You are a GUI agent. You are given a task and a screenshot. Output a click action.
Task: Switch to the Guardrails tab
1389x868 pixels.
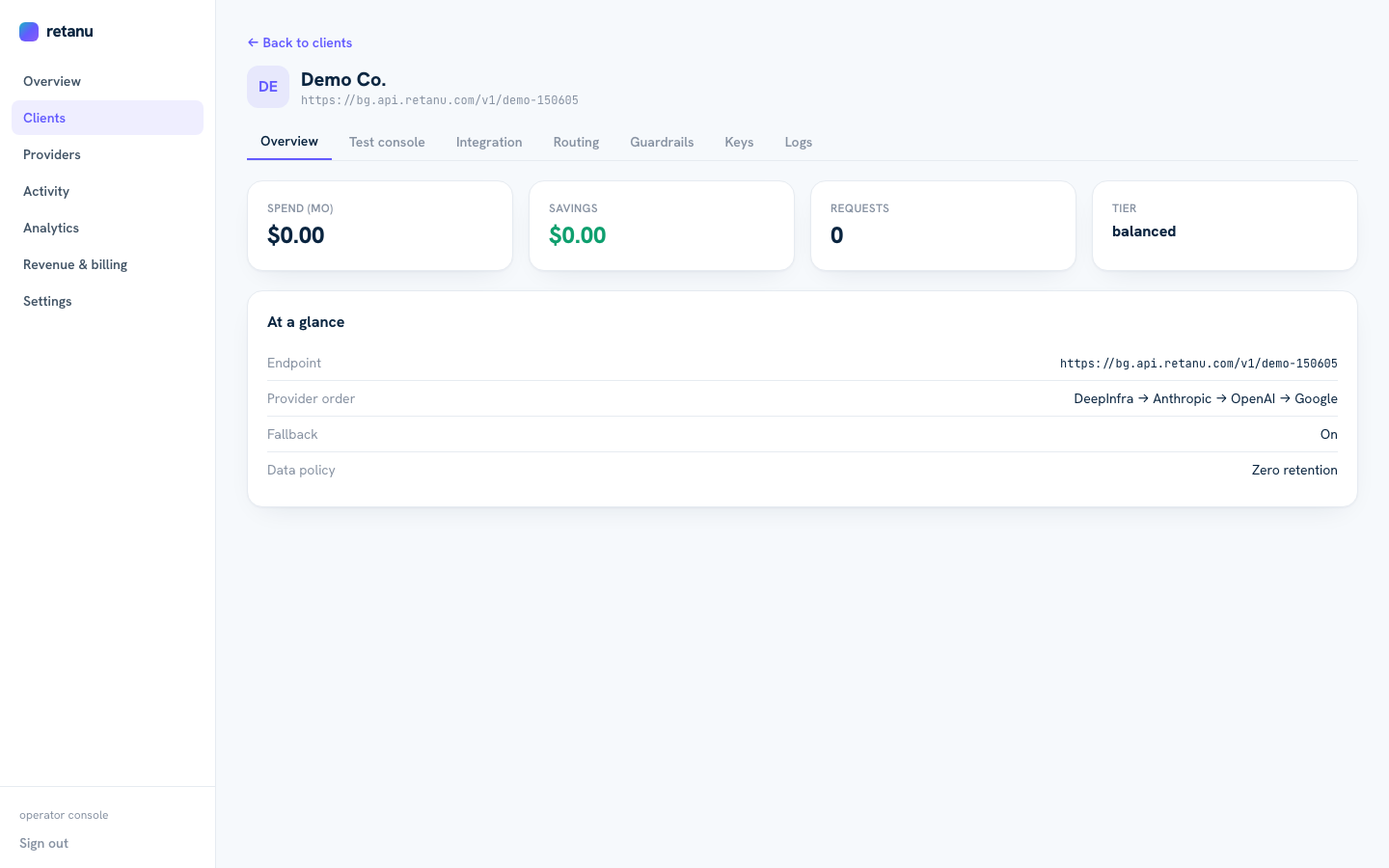coord(662,142)
